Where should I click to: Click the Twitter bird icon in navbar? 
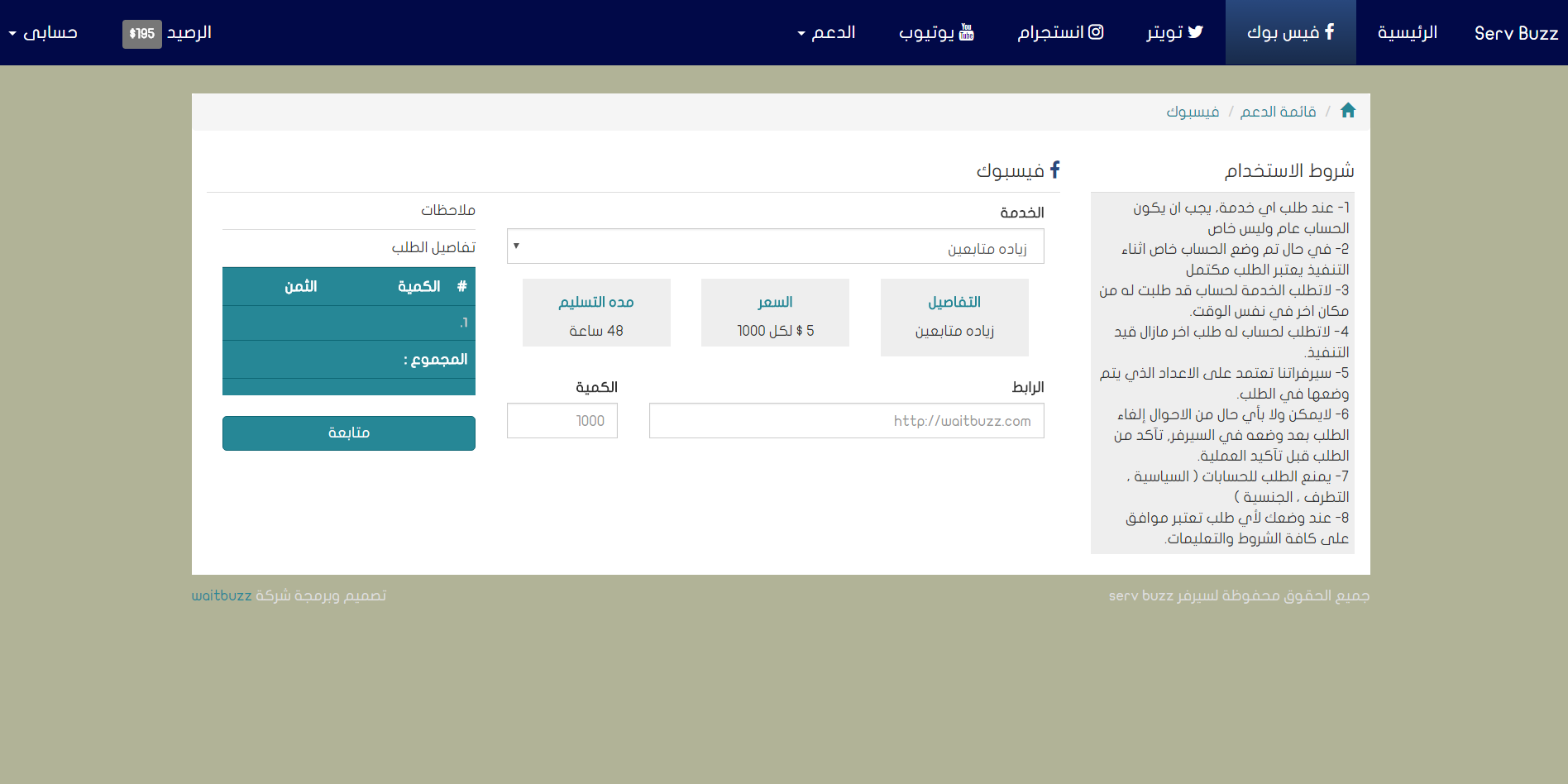click(x=1195, y=32)
